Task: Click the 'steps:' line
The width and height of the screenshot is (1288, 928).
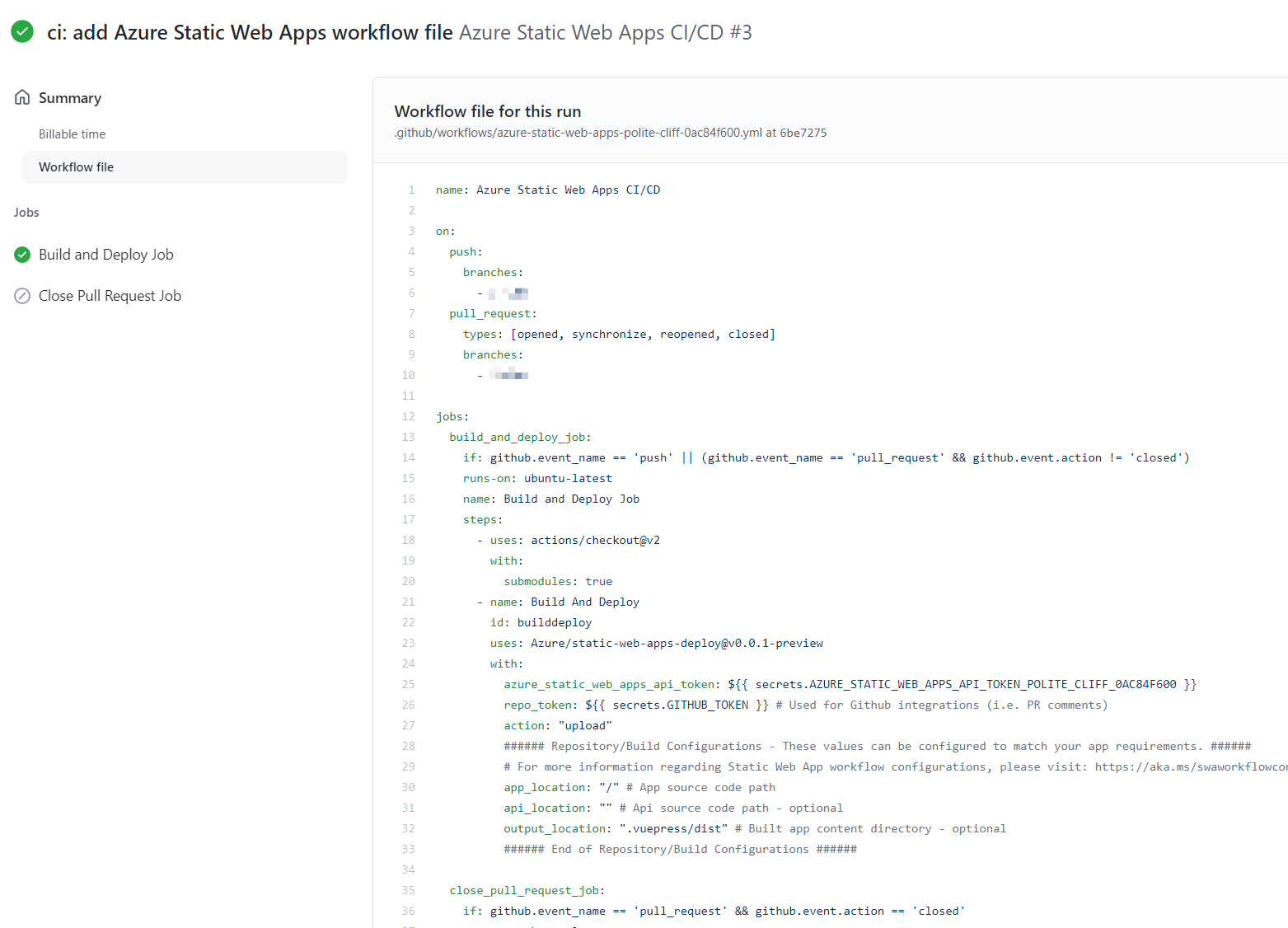Action: (x=483, y=519)
